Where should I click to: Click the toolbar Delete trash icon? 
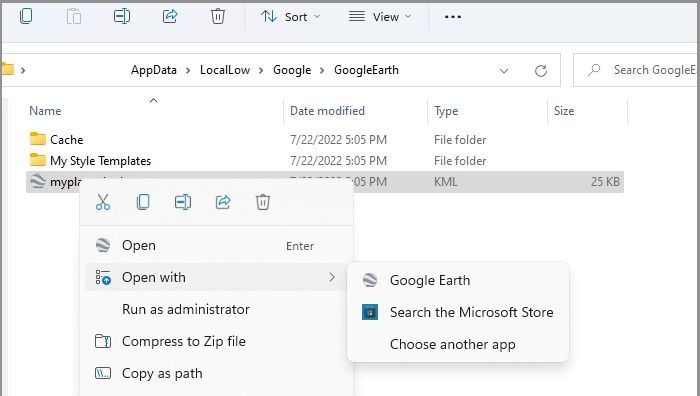click(x=217, y=17)
